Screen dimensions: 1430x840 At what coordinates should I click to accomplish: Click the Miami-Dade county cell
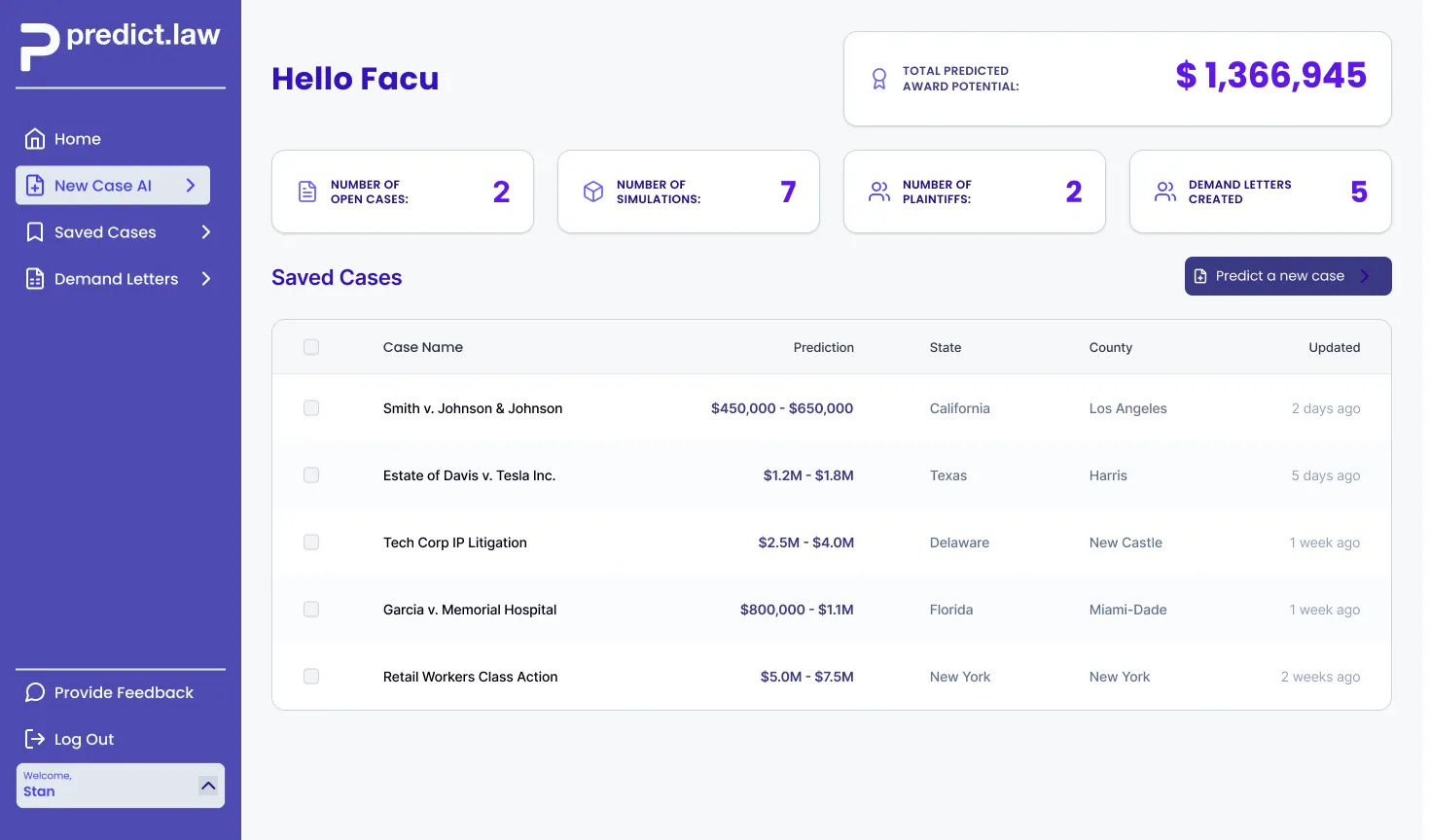pos(1128,610)
